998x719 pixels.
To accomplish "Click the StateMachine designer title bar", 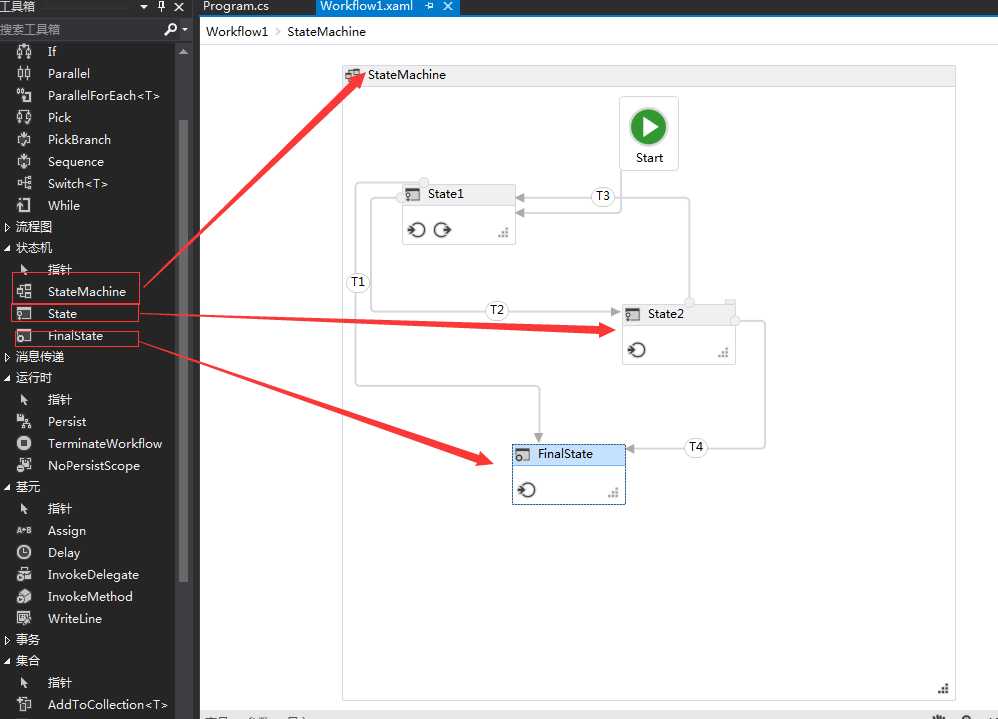I will tap(649, 75).
